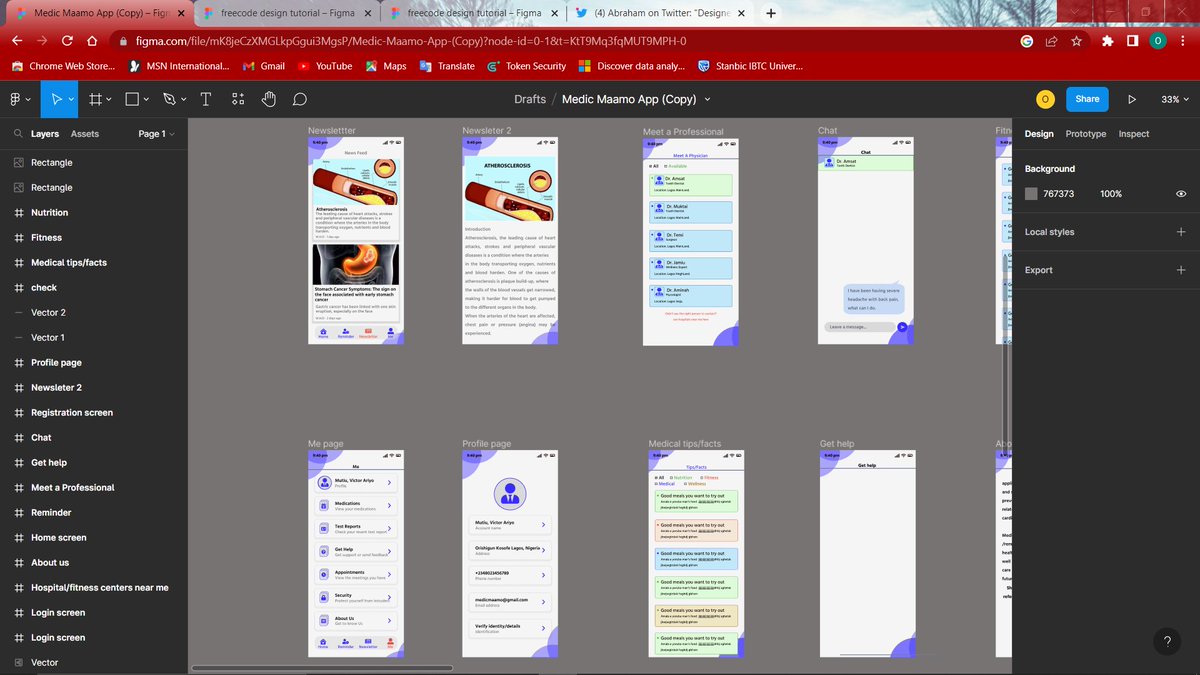
Task: Select the Add comment tool
Action: 299,99
